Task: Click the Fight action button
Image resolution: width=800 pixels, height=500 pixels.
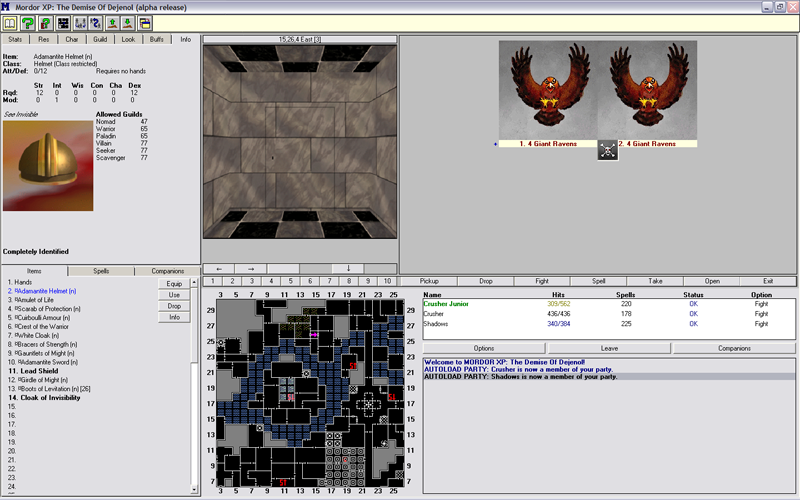Action: click(542, 281)
